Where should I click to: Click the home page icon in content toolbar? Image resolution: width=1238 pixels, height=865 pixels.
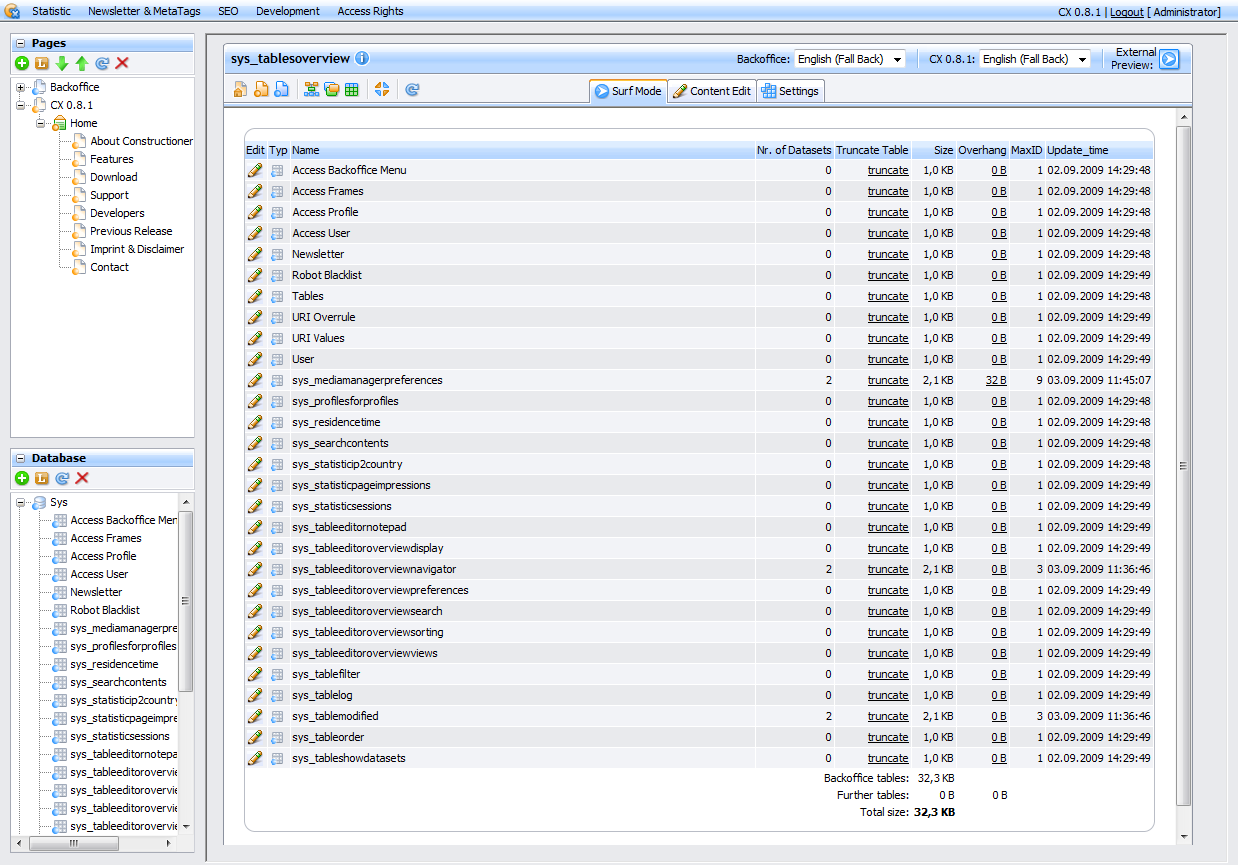(x=240, y=90)
